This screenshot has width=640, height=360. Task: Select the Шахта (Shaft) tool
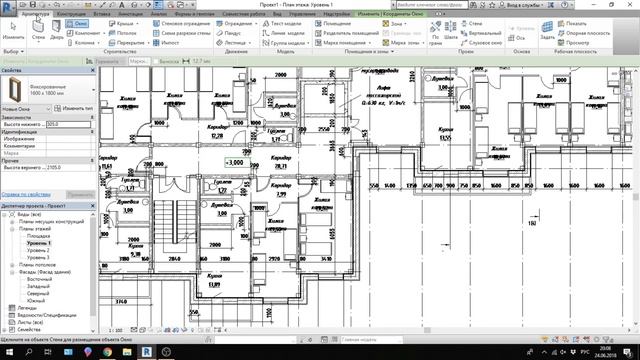tap(450, 31)
